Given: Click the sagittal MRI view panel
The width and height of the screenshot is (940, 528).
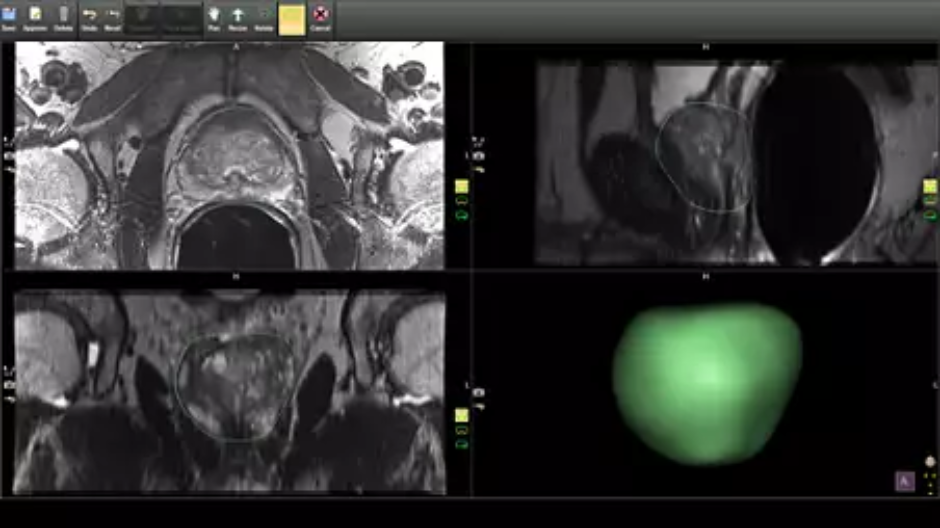Looking at the screenshot, I should point(705,160).
